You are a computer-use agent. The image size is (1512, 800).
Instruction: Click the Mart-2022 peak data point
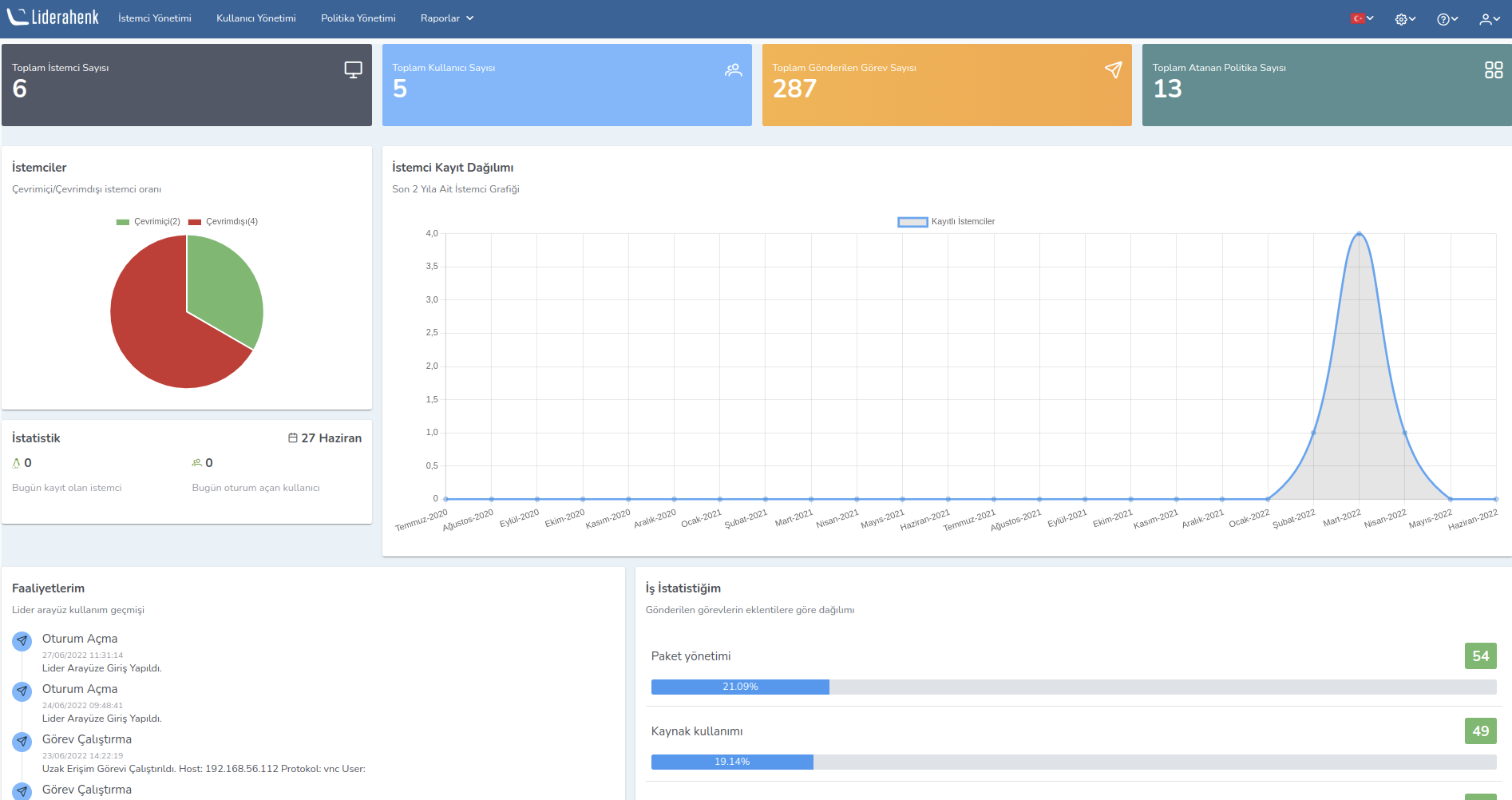pyautogui.click(x=1359, y=234)
